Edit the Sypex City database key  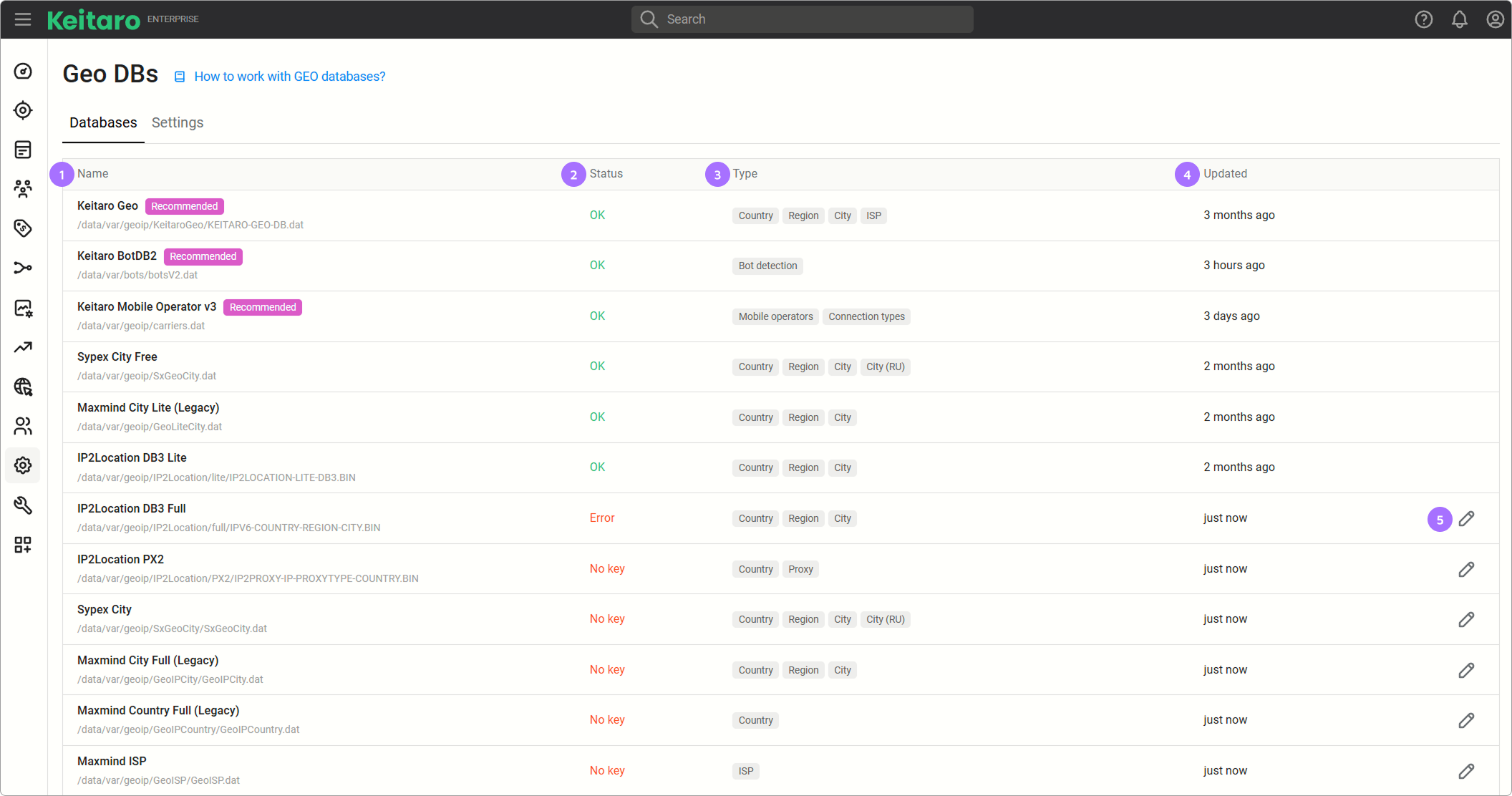tap(1466, 619)
